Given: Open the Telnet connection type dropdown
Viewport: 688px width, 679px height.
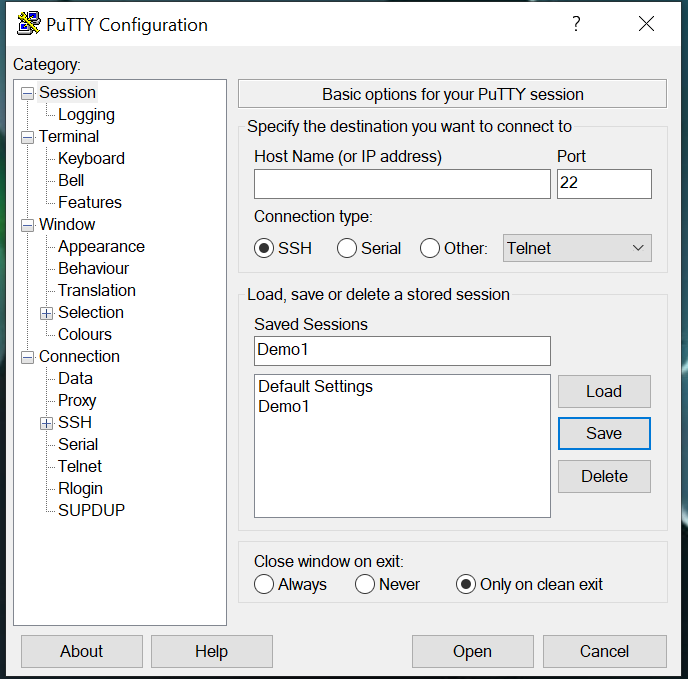Looking at the screenshot, I should (577, 248).
